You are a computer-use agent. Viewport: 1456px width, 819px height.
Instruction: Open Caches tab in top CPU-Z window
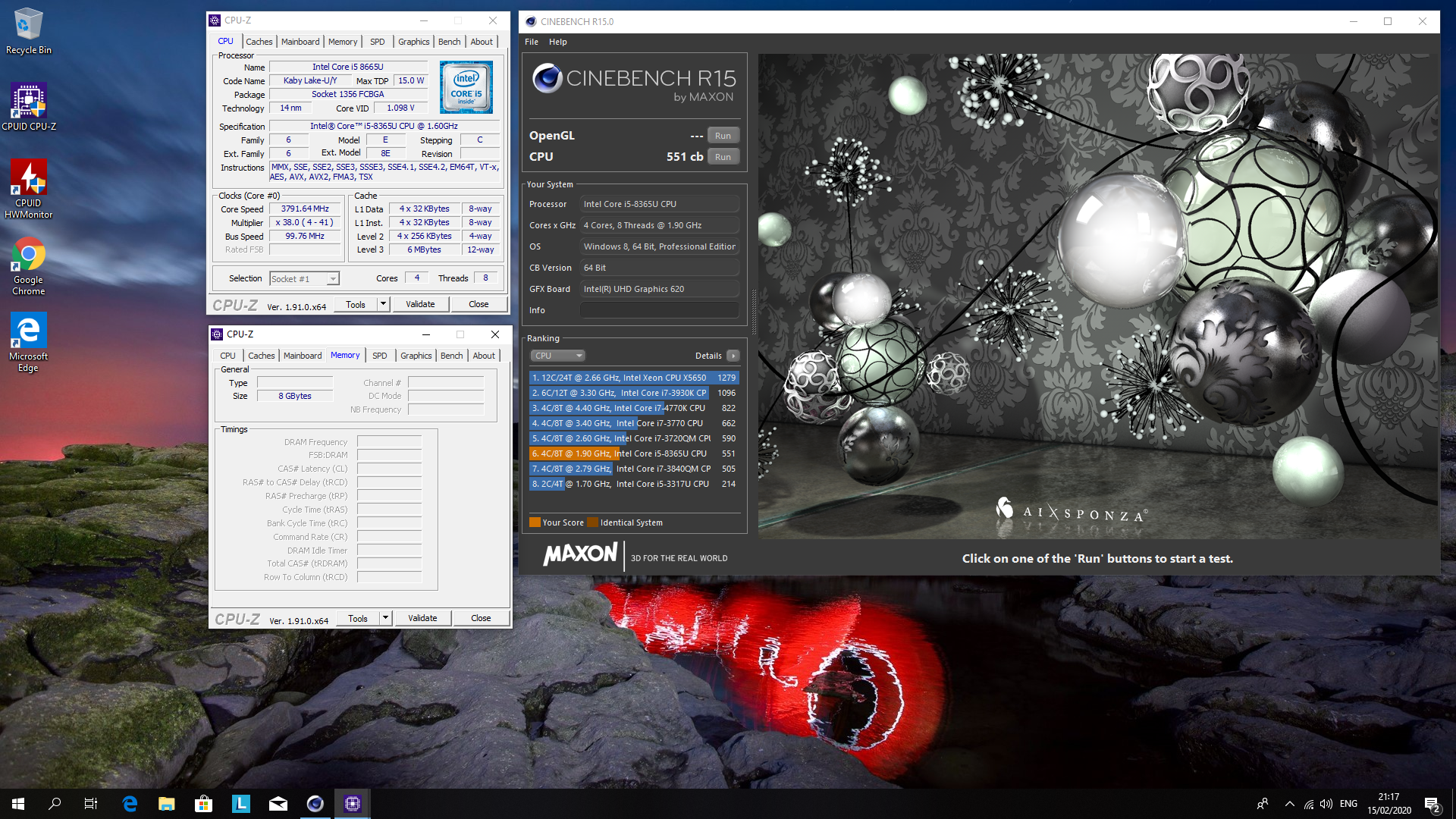pyautogui.click(x=259, y=42)
